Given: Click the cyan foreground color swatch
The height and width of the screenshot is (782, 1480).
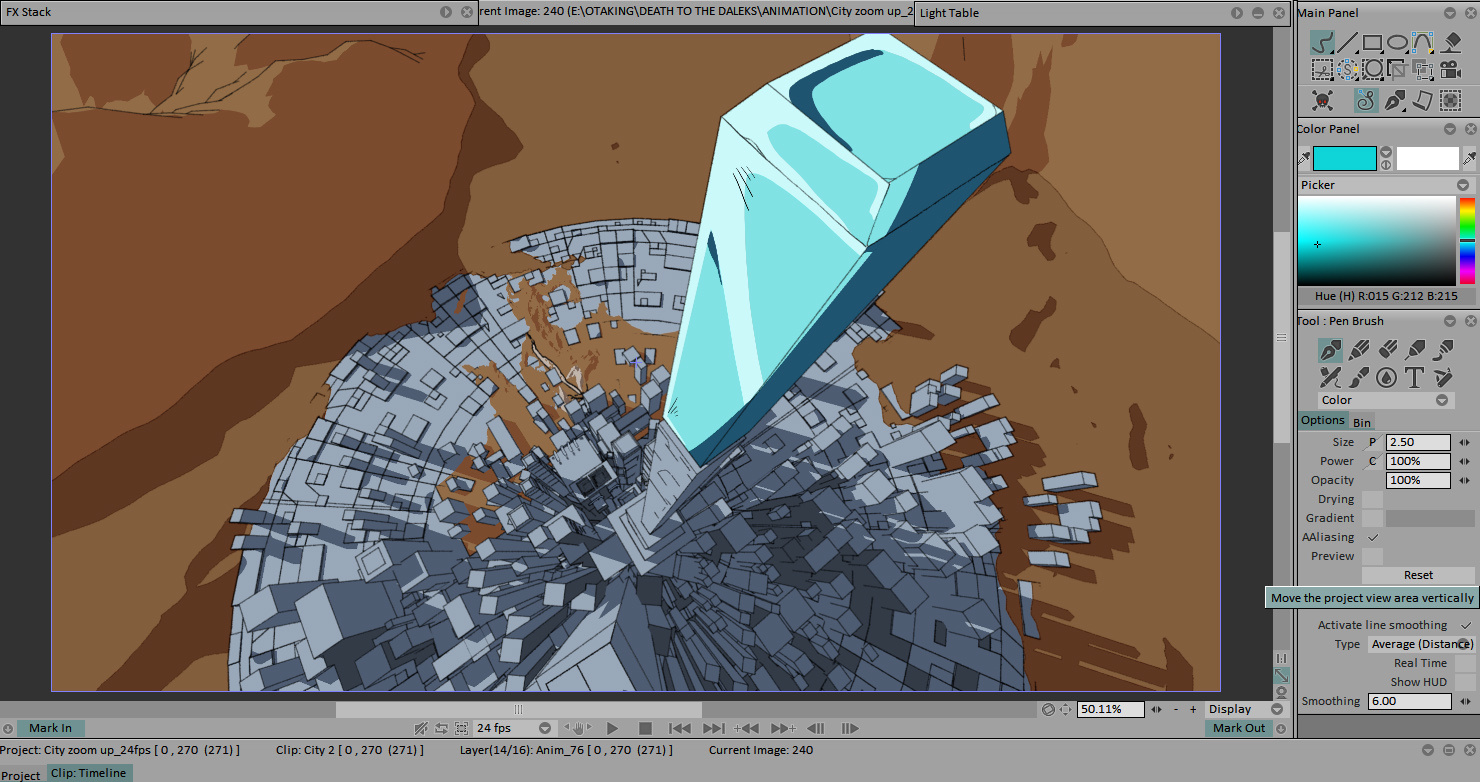Looking at the screenshot, I should [1345, 158].
